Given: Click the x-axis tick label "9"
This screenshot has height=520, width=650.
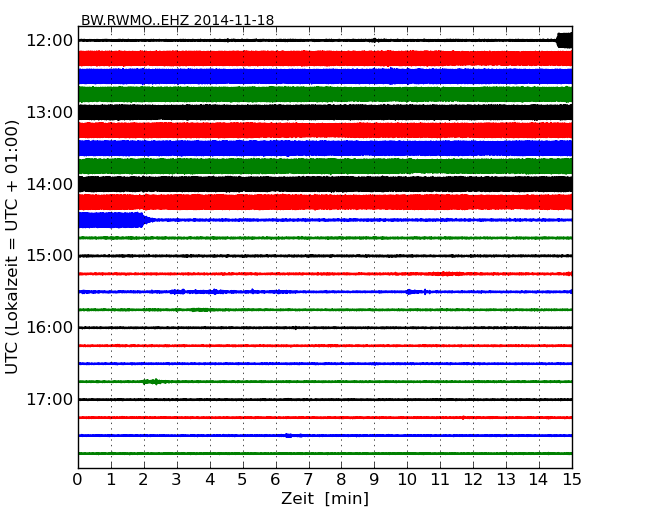Looking at the screenshot, I should tap(374, 479).
